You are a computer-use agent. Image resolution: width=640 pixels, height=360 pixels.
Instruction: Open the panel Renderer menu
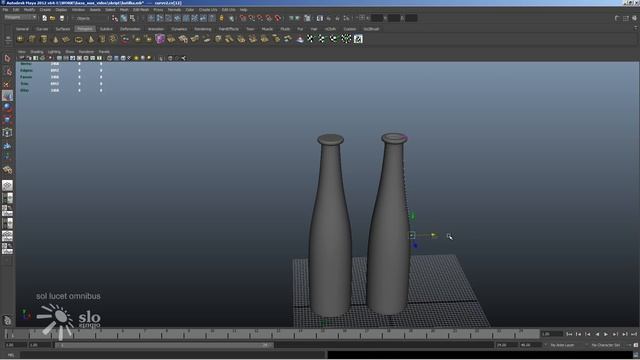86,52
